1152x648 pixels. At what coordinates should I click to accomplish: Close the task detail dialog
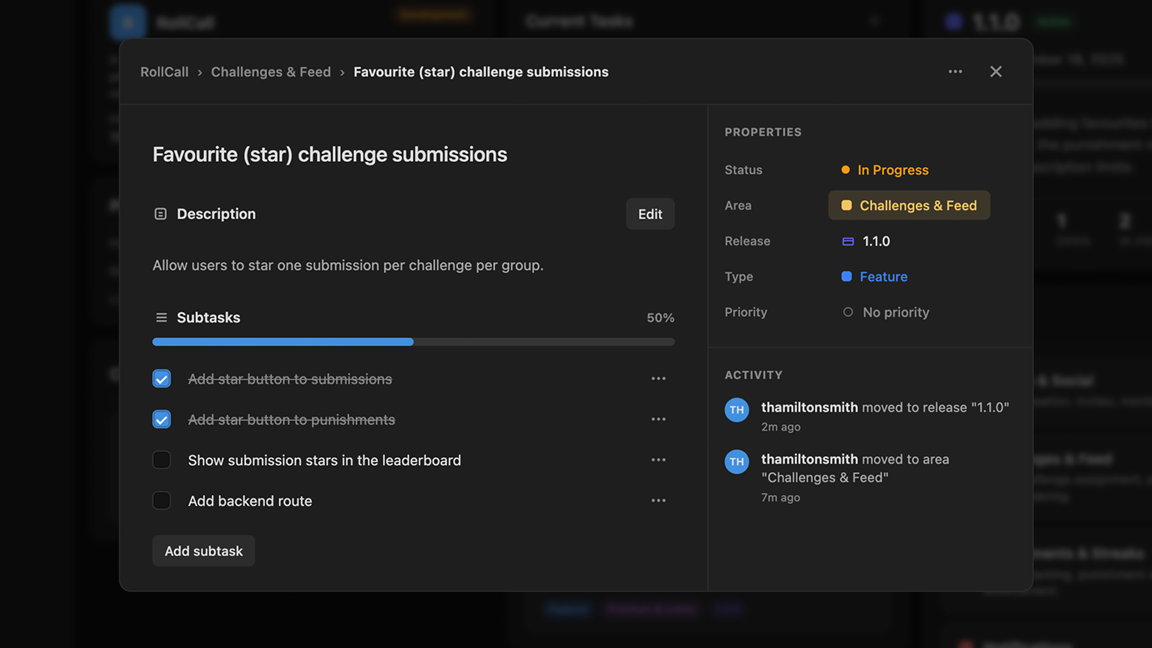(x=996, y=71)
